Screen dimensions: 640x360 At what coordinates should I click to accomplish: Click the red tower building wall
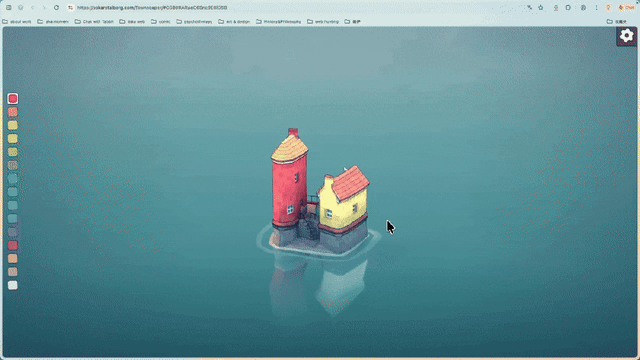pyautogui.click(x=289, y=192)
